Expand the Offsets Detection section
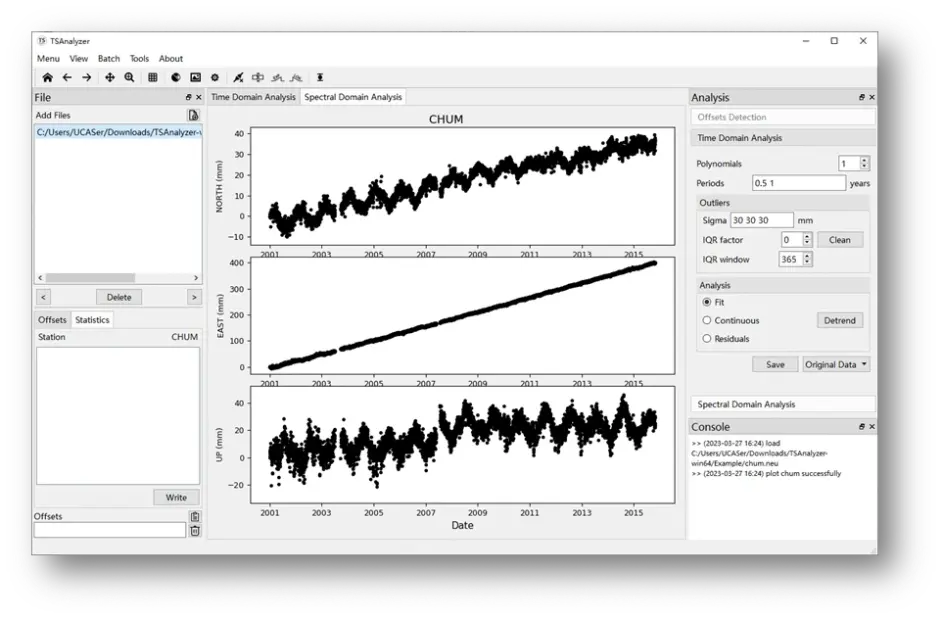942x619 pixels. [x=783, y=117]
